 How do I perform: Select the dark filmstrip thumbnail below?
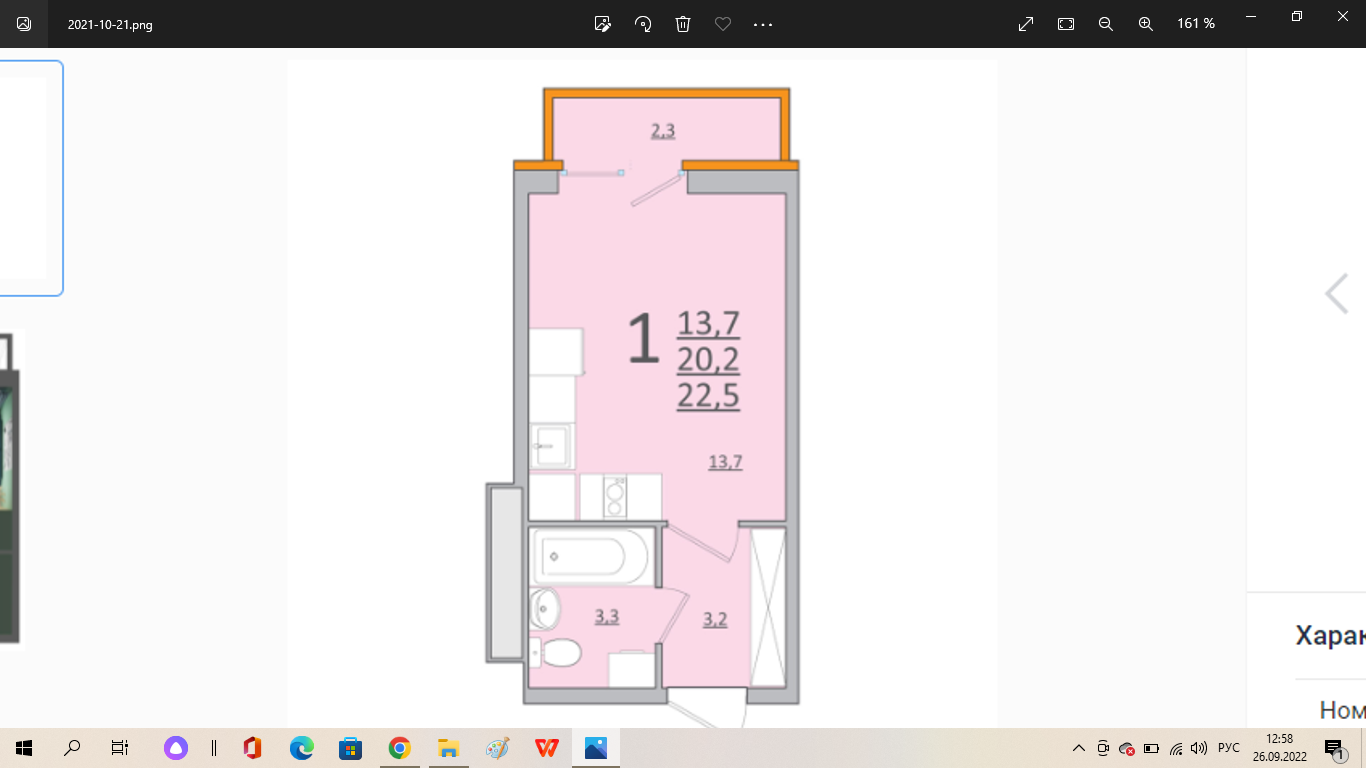tap(10, 490)
